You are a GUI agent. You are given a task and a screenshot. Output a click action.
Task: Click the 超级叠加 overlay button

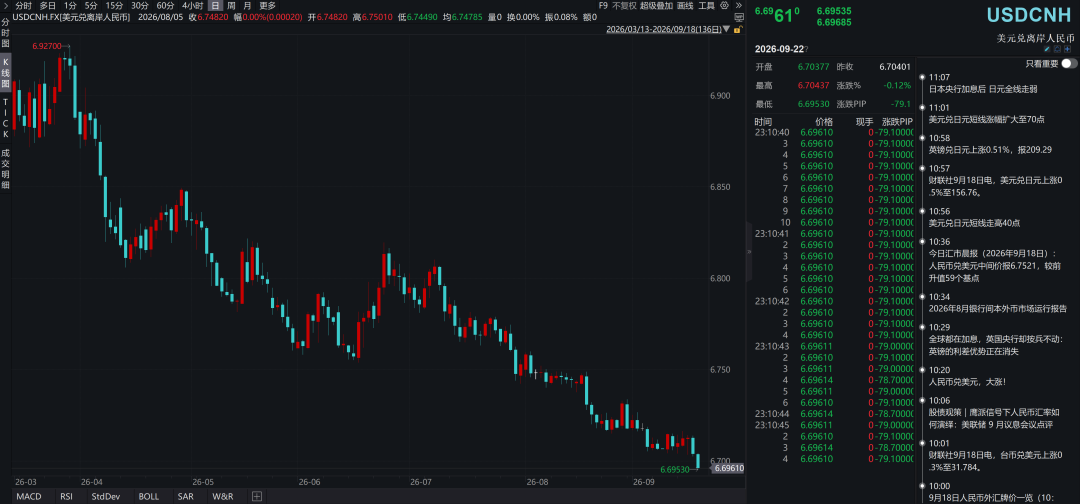(x=656, y=6)
